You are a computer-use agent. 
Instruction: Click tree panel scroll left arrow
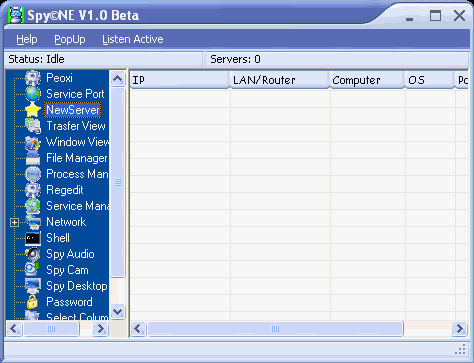(14, 329)
